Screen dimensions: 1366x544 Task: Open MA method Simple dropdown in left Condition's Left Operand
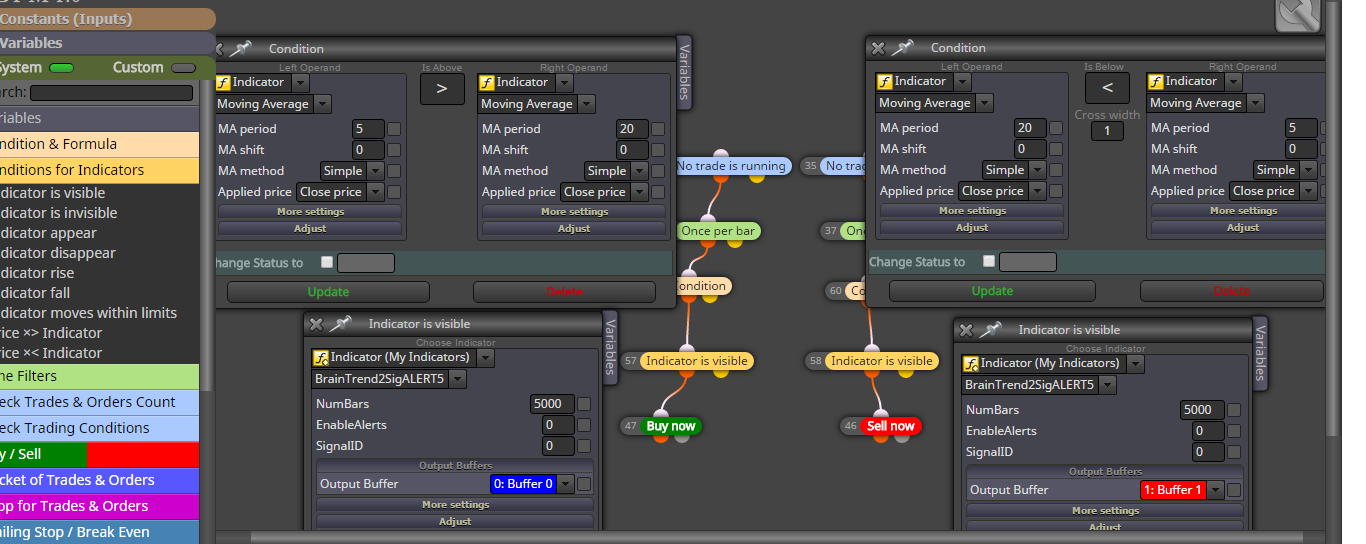tap(375, 171)
